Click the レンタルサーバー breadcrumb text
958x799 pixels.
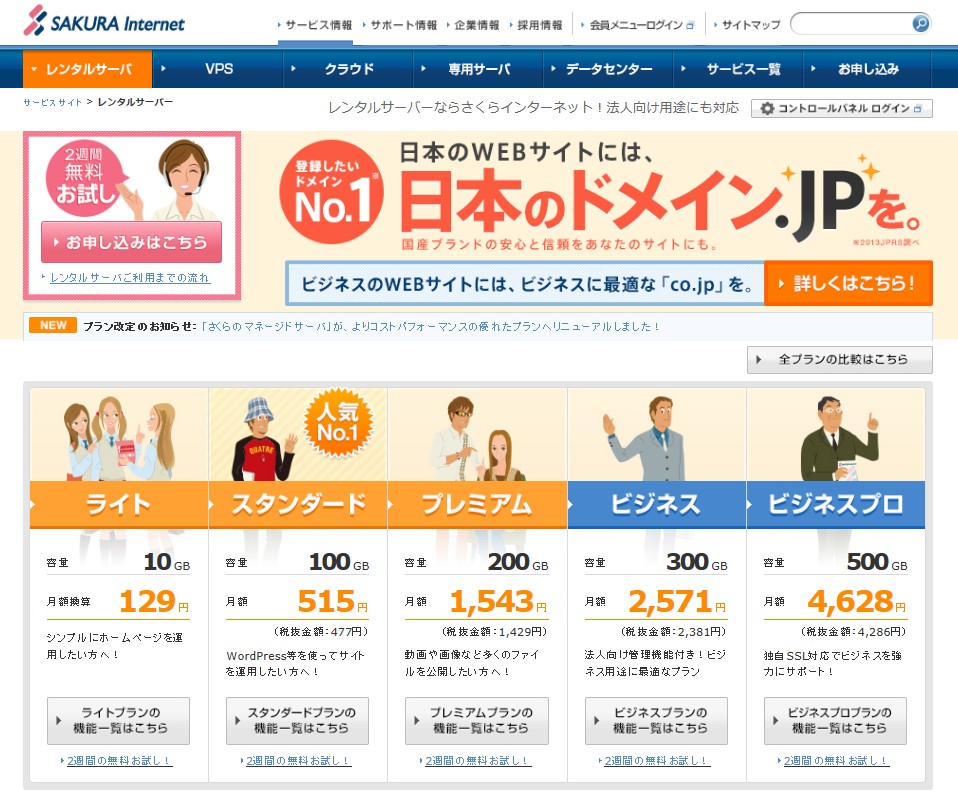135,102
